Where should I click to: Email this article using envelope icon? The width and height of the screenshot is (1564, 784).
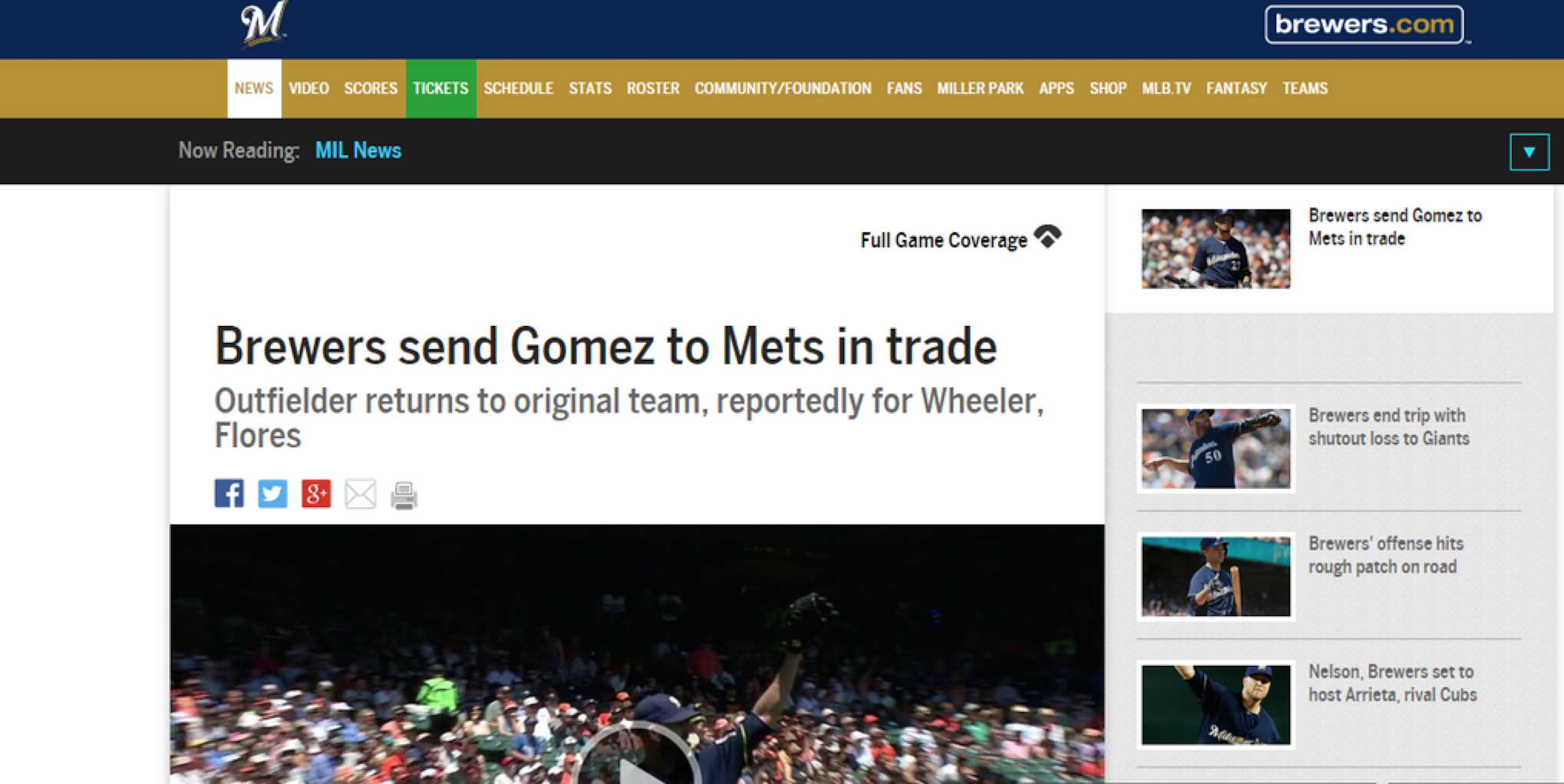[360, 494]
